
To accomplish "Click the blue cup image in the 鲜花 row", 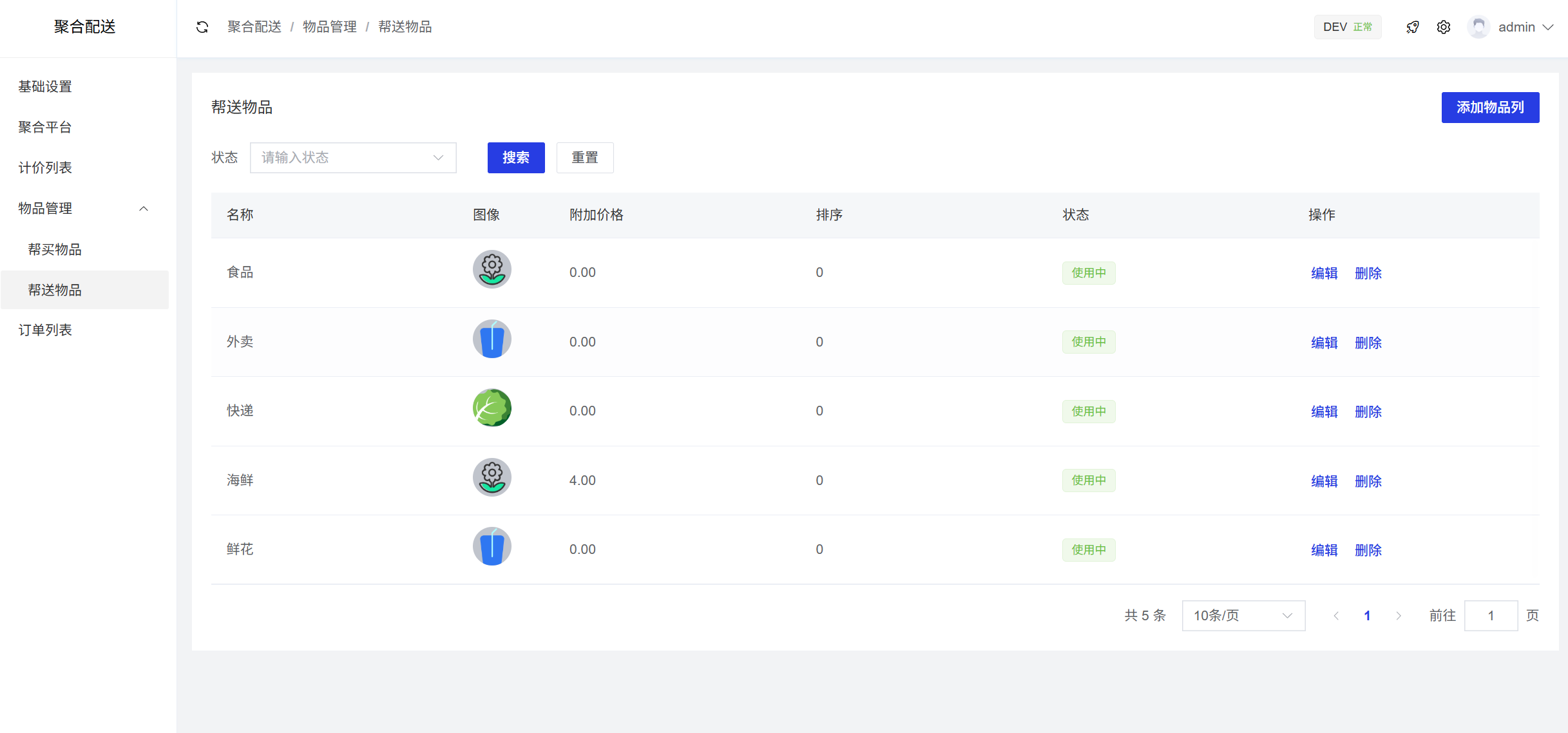I will [x=492, y=546].
